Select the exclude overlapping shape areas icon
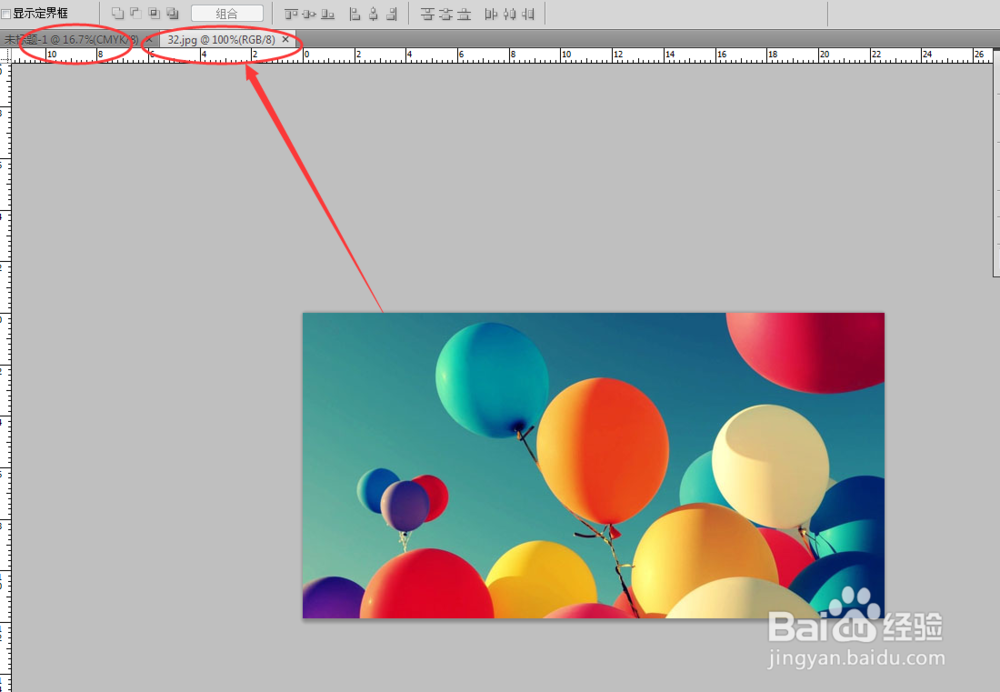This screenshot has width=1000, height=692. (172, 13)
